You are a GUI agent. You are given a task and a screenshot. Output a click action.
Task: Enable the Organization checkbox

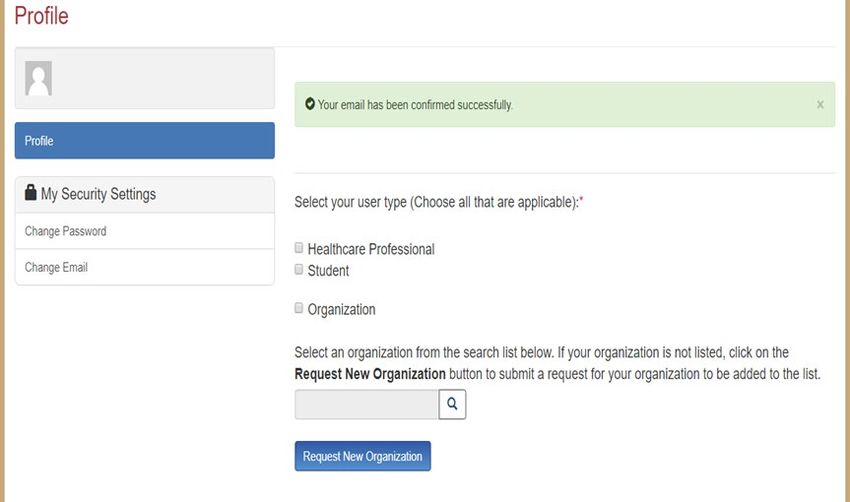point(299,308)
